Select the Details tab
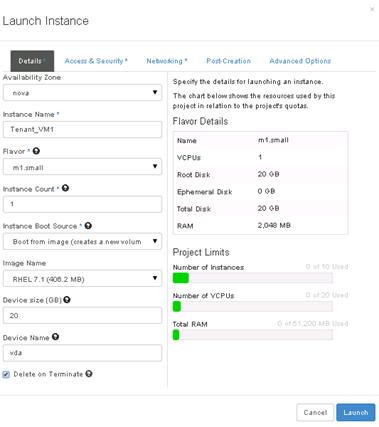Image resolution: width=379 pixels, height=427 pixels. pyautogui.click(x=32, y=61)
